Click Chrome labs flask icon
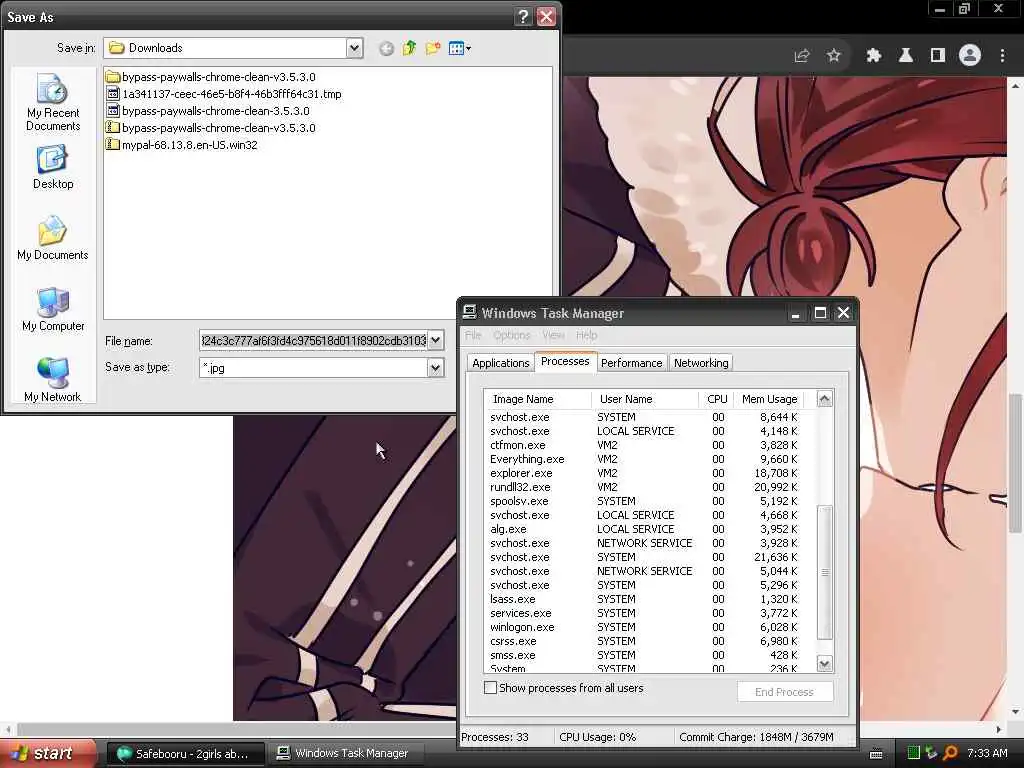The image size is (1024, 768). tap(906, 56)
